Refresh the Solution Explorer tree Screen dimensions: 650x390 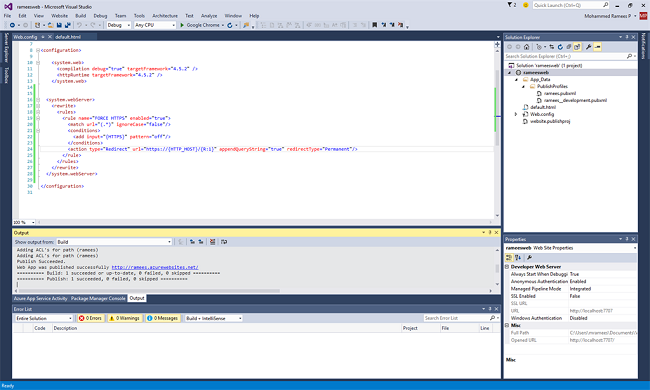(x=560, y=47)
